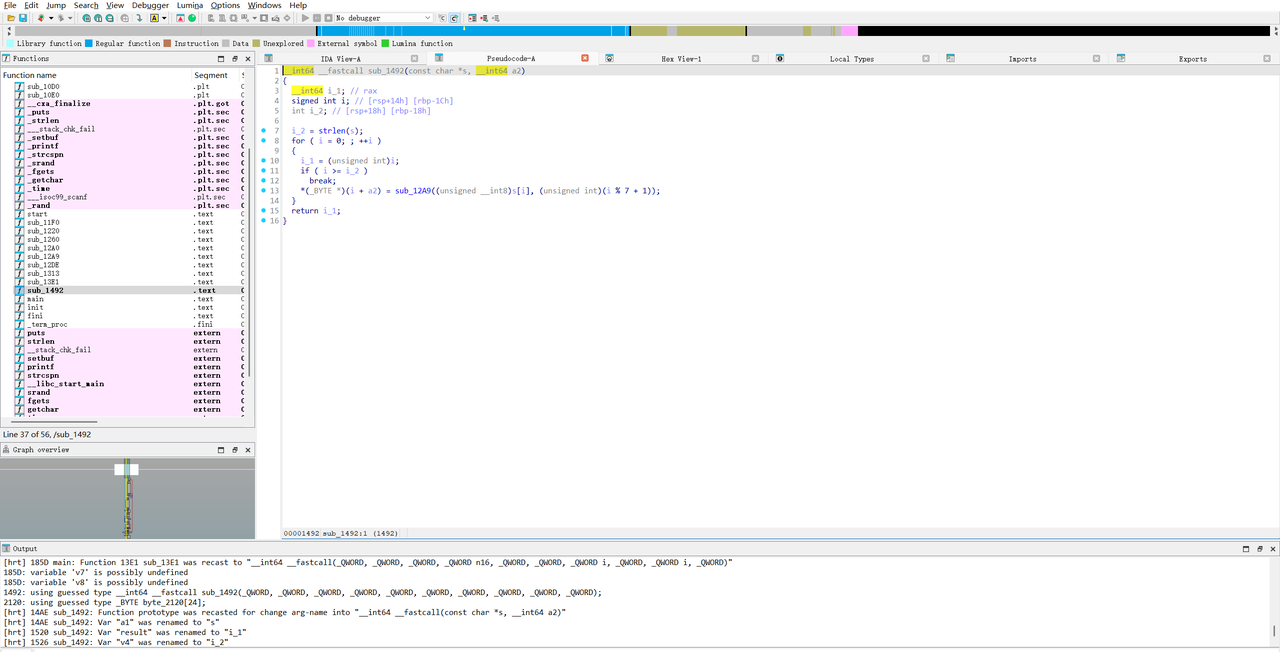The width and height of the screenshot is (1280, 652).
Task: Click the Imports tab icon
Action: [950, 59]
